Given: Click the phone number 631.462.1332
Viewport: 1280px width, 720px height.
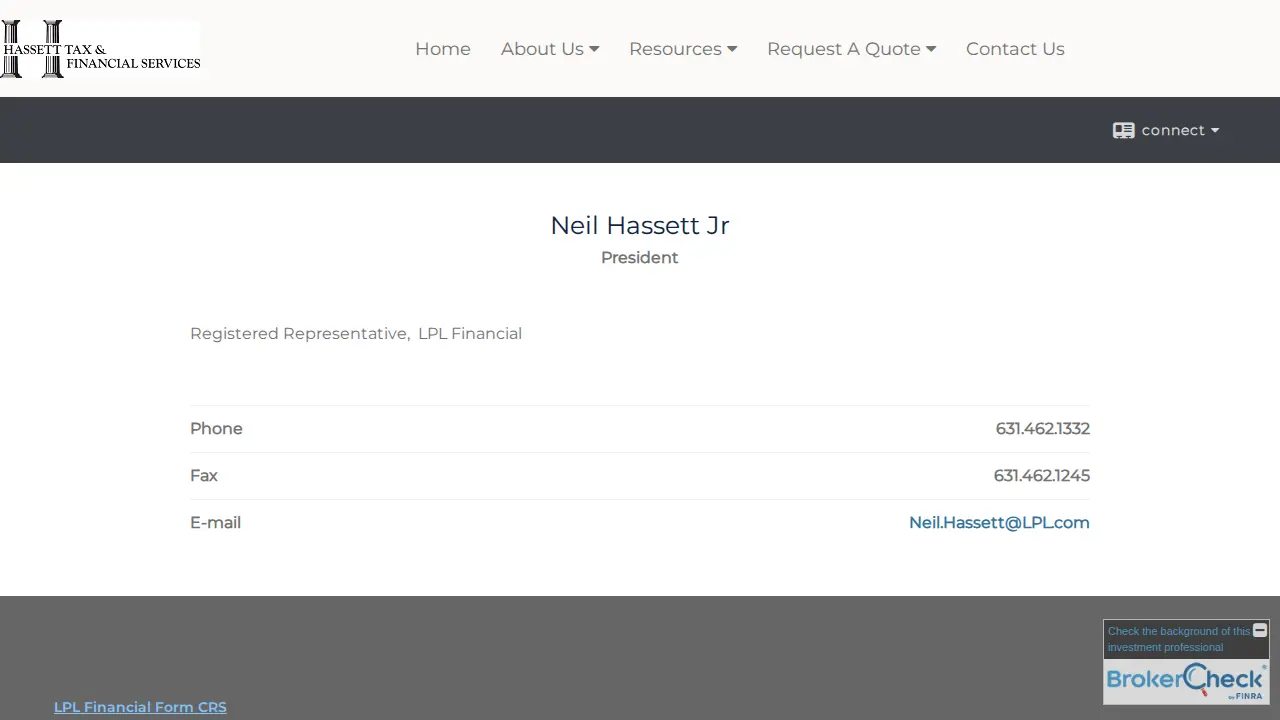Looking at the screenshot, I should [x=1042, y=428].
